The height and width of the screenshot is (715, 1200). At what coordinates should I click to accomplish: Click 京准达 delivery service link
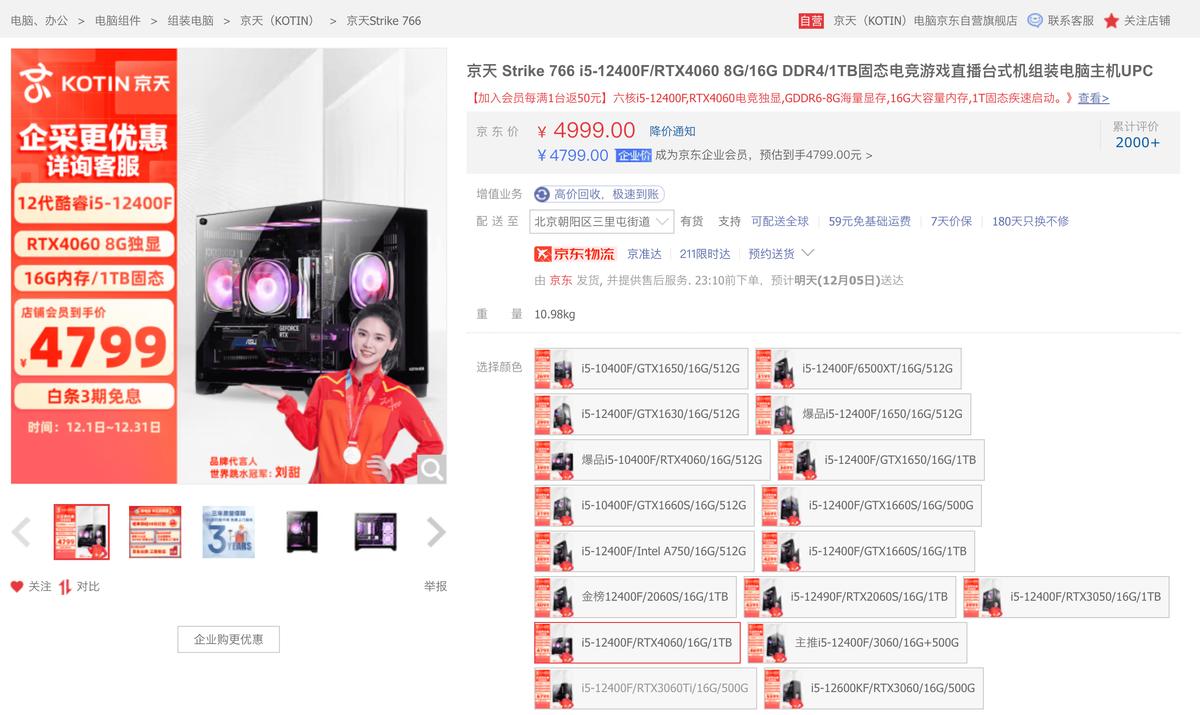coord(645,254)
